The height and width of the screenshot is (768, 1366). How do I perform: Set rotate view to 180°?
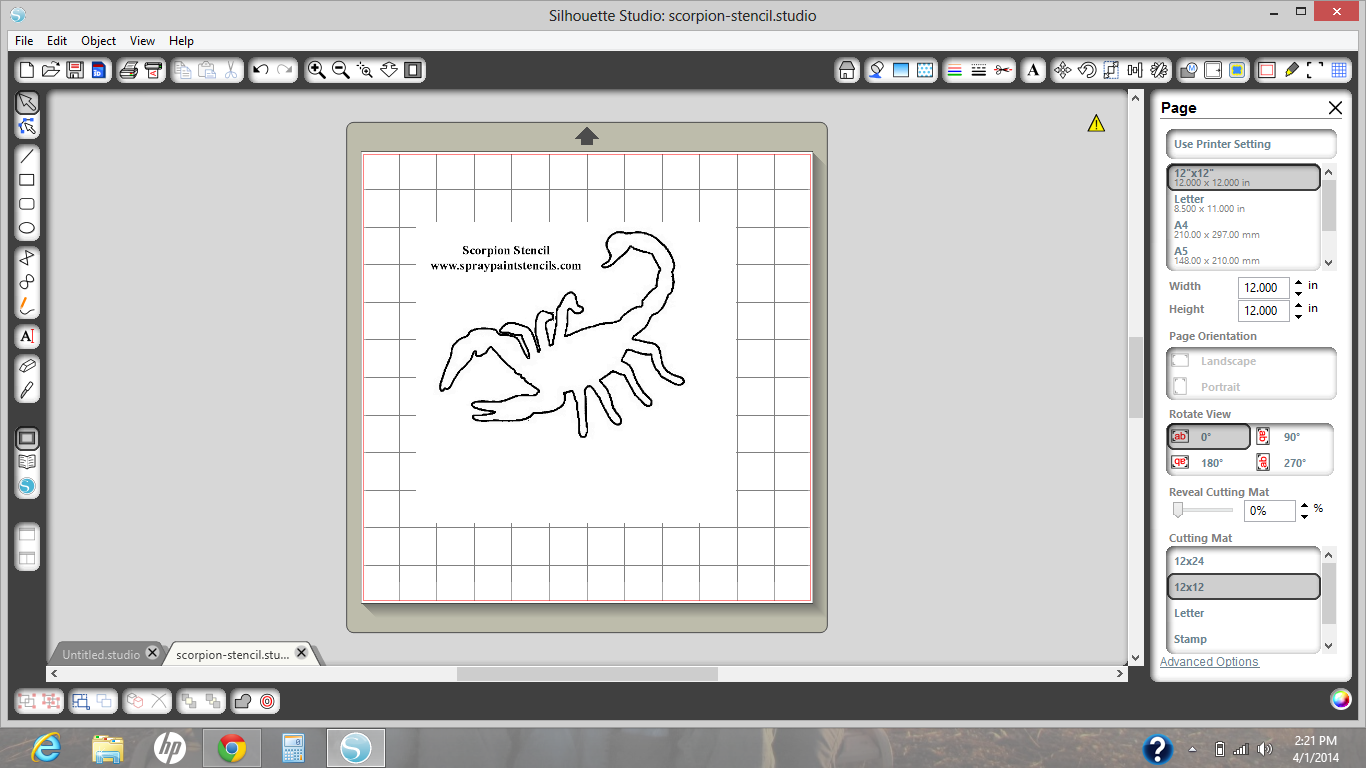[1208, 463]
